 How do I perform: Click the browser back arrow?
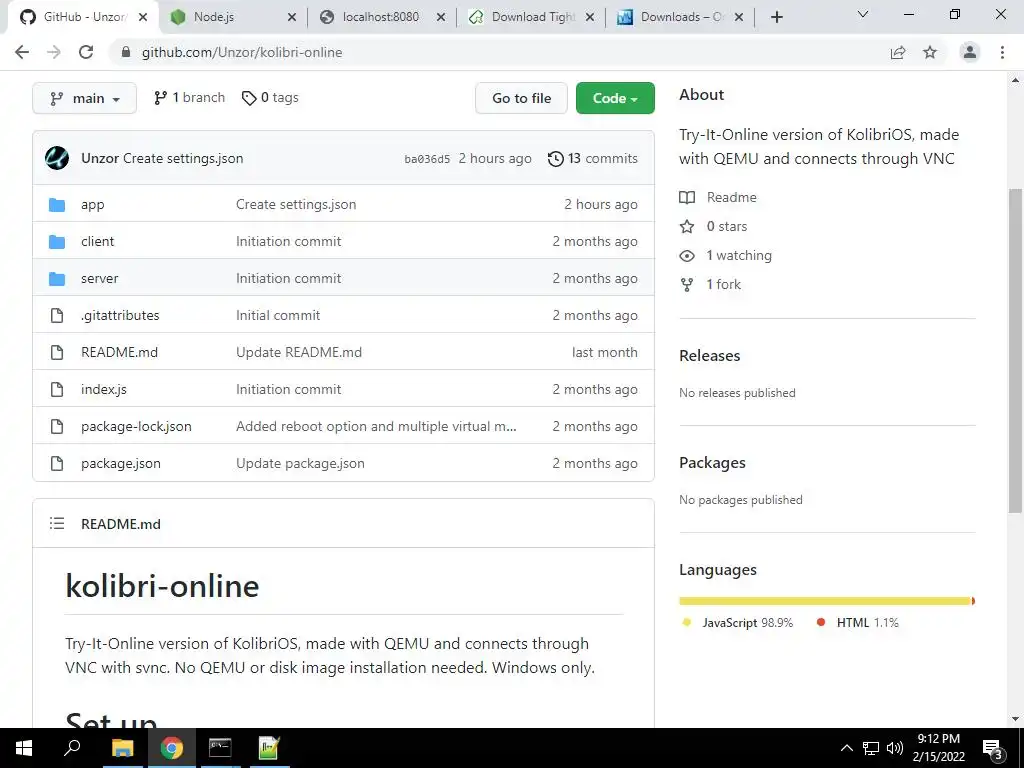pyautogui.click(x=22, y=52)
